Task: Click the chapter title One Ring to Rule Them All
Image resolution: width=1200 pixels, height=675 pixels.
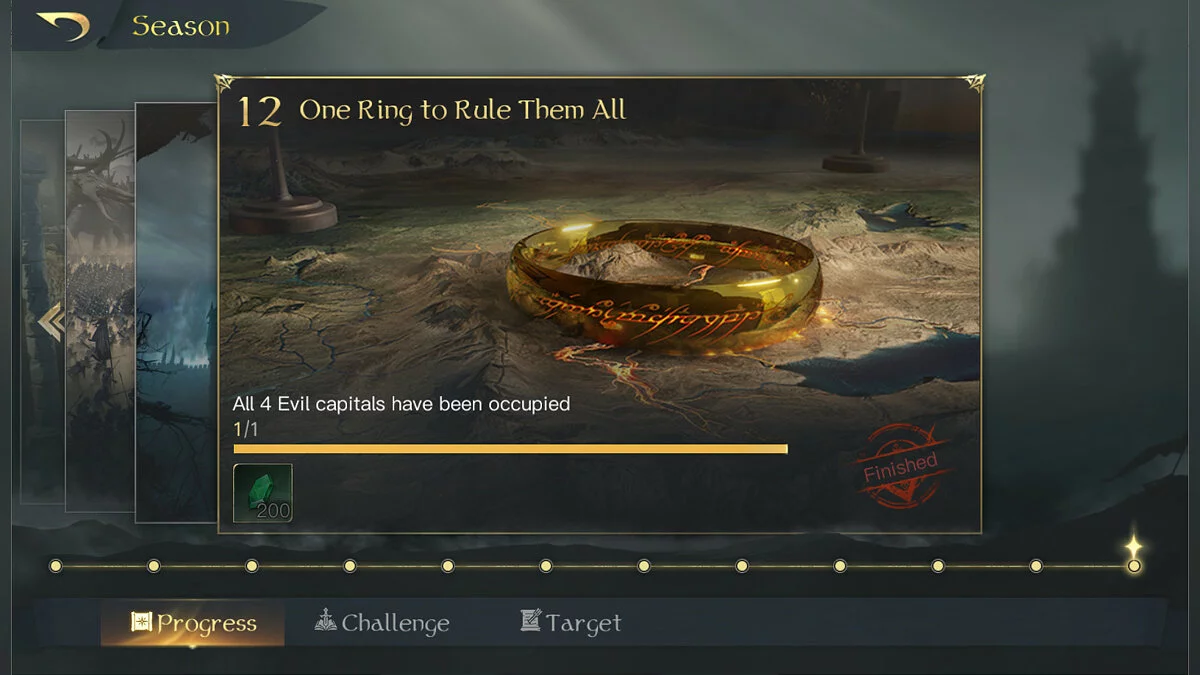Action: (x=463, y=110)
